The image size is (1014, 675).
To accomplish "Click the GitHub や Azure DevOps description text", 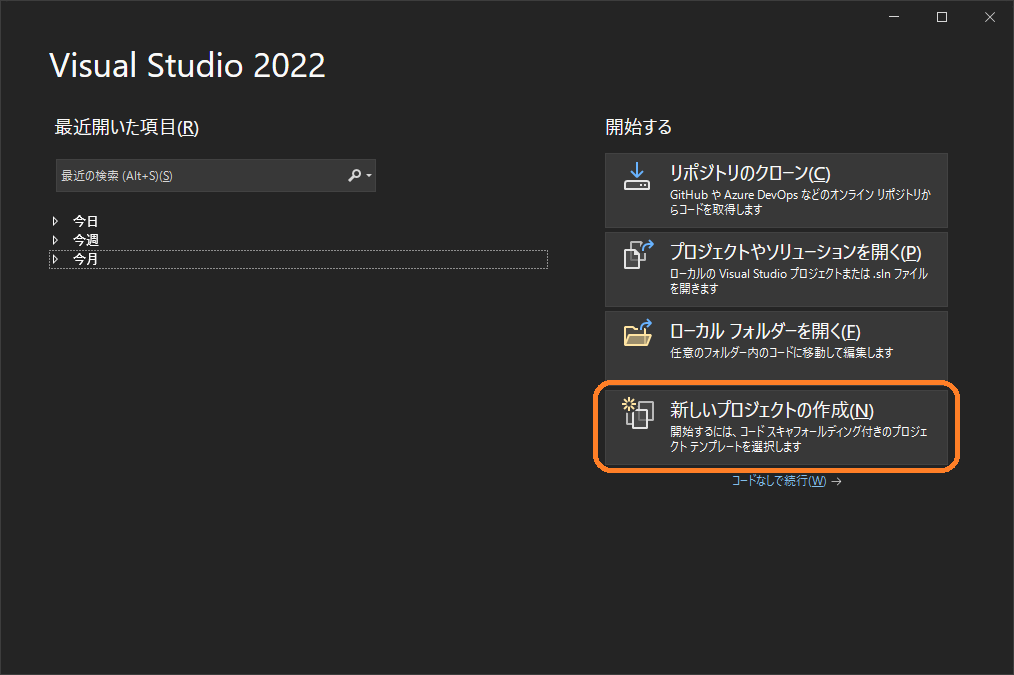I will click(800, 202).
